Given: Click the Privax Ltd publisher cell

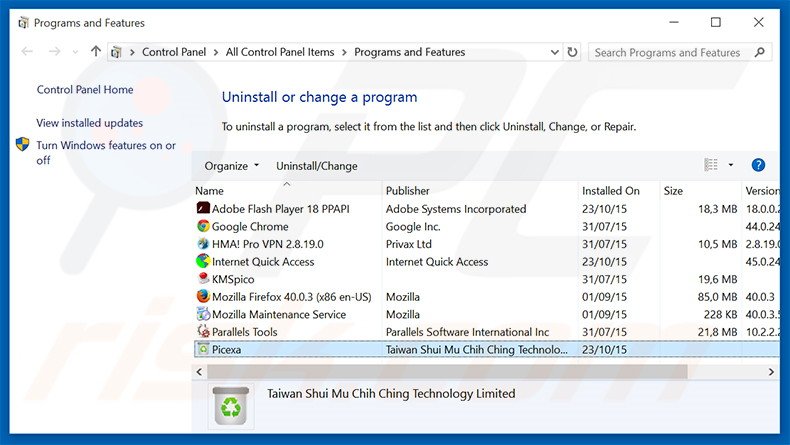Looking at the screenshot, I should [409, 244].
